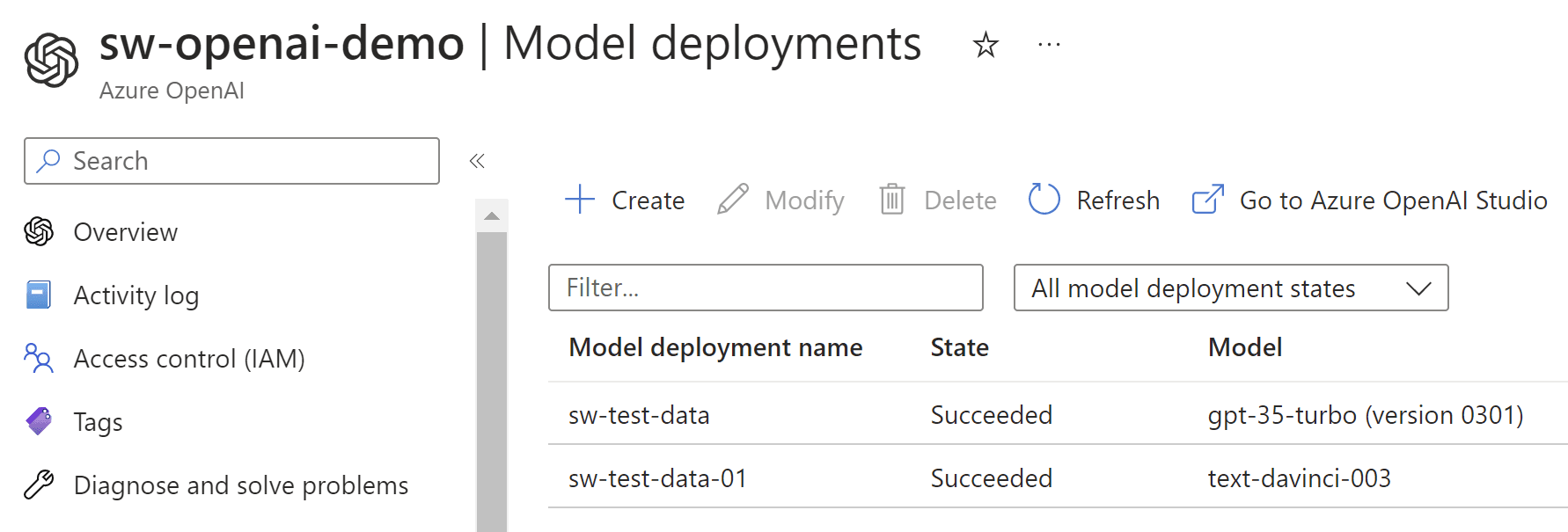Click the circular Refresh icon
The height and width of the screenshot is (532, 1568).
pos(1044,199)
